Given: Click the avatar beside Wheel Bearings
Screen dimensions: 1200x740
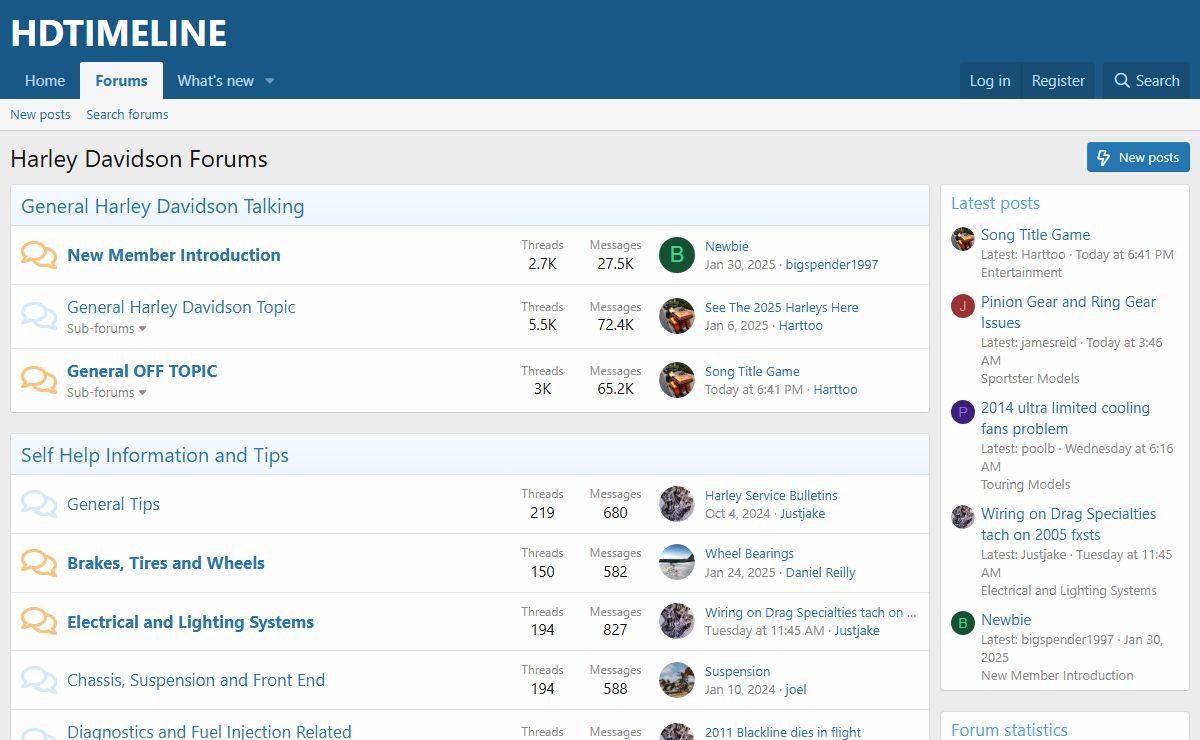Looking at the screenshot, I should pos(677,562).
